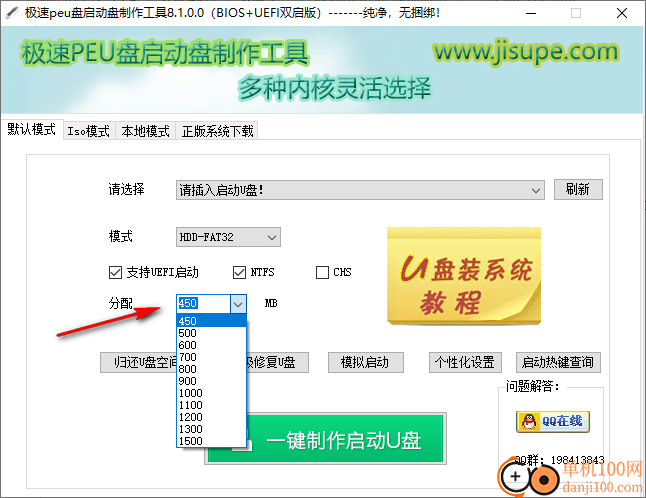Toggle the NTFS checkbox

click(x=254, y=272)
